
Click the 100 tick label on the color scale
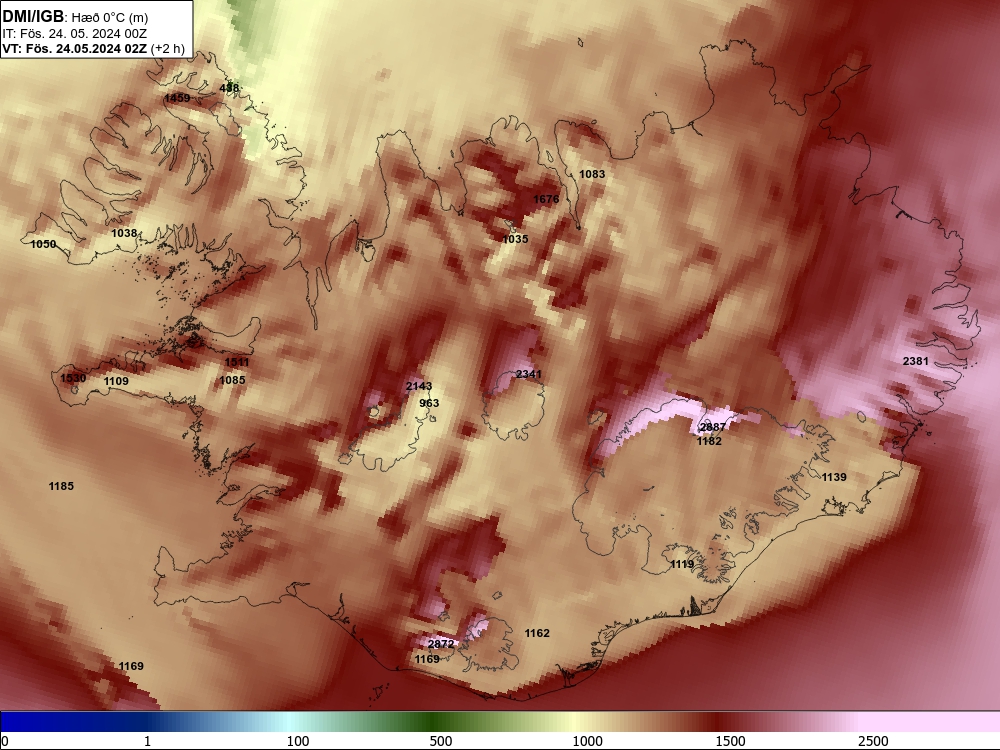point(298,741)
